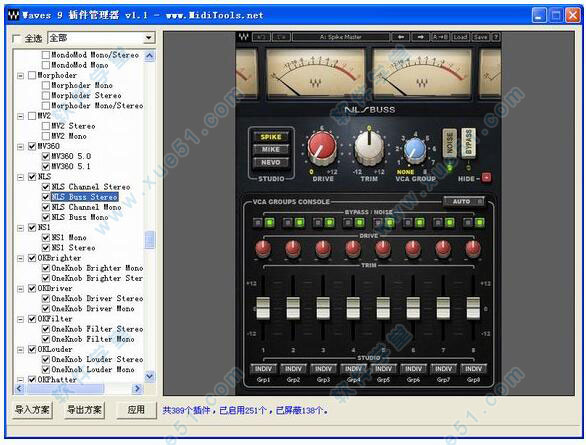Uncheck the NLS Channel Stereo checkbox
The image size is (586, 445).
[x=46, y=187]
